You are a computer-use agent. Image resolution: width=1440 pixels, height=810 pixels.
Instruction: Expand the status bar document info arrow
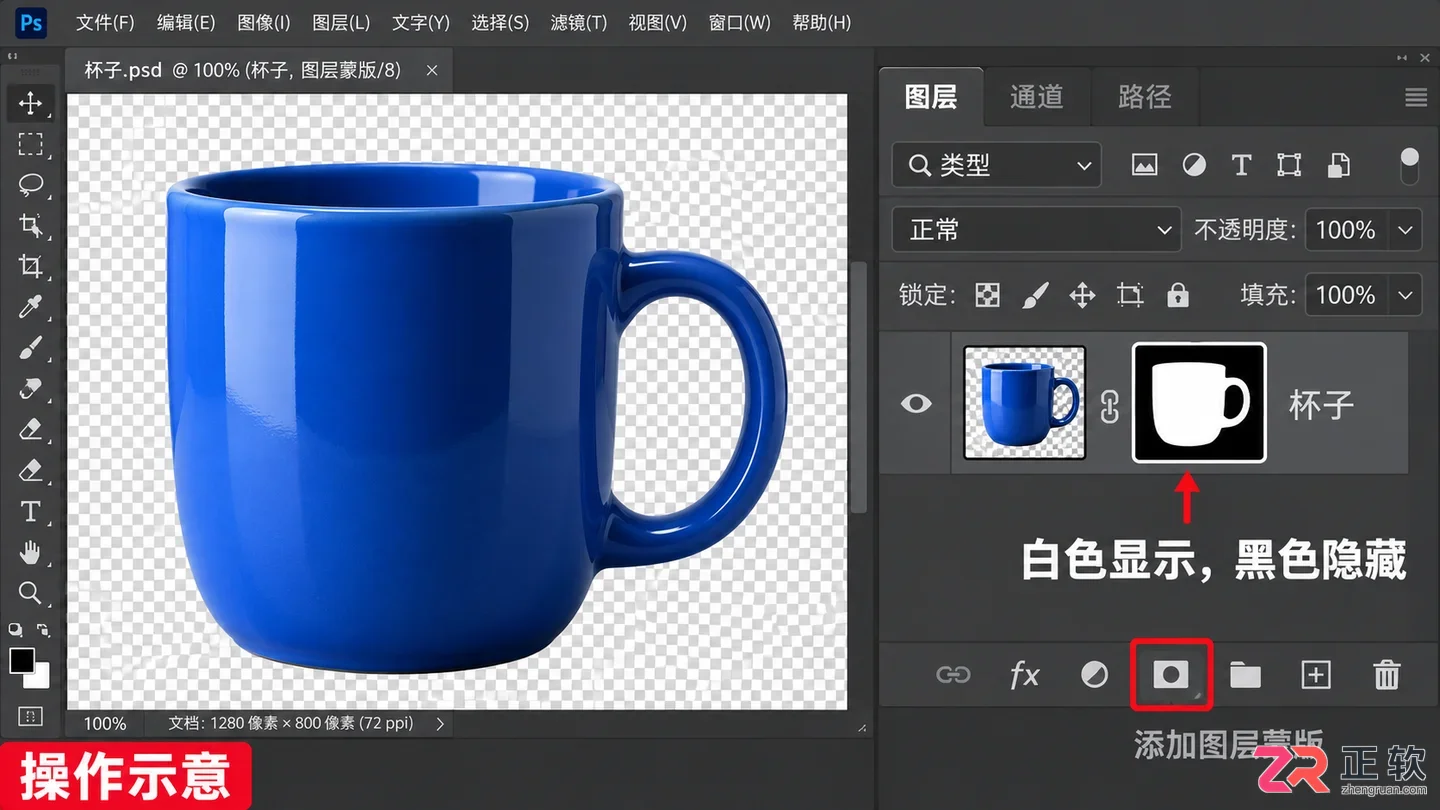[x=440, y=723]
